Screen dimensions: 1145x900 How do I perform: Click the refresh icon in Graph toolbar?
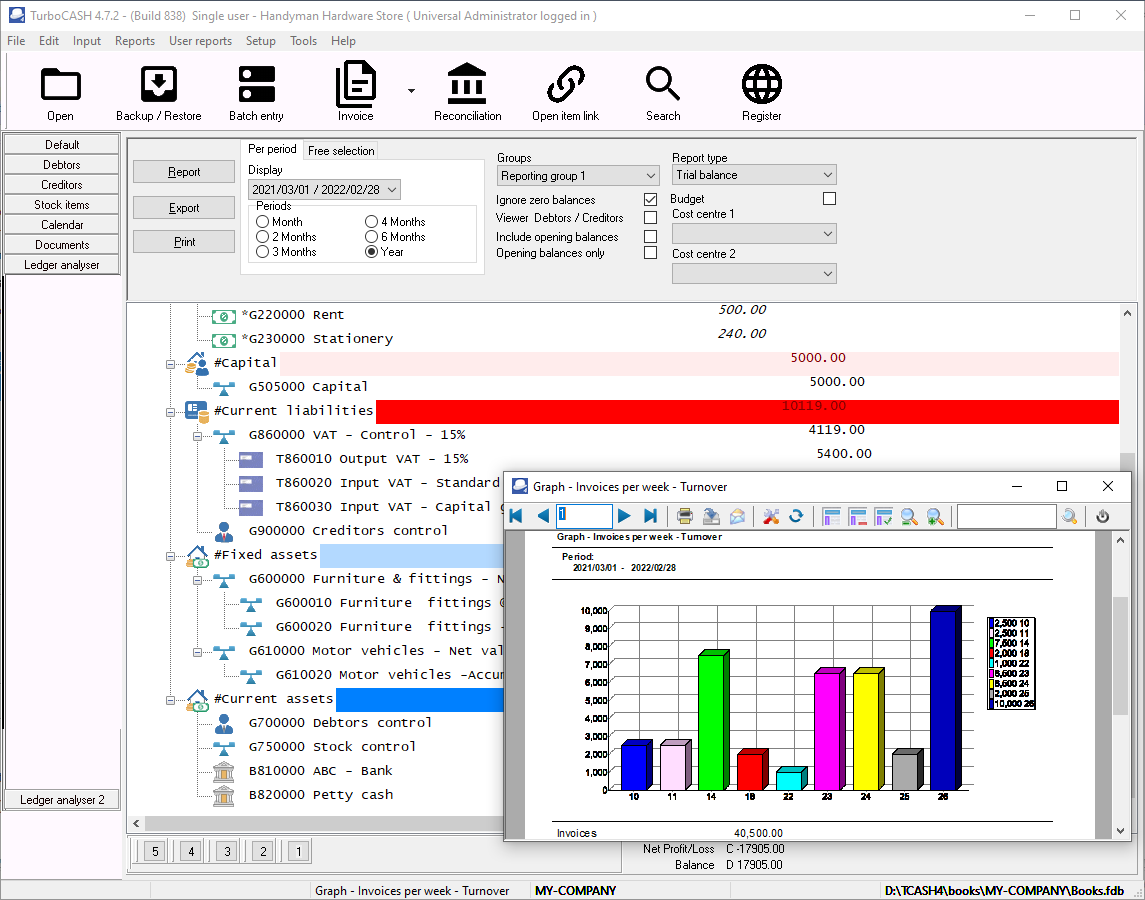click(796, 516)
